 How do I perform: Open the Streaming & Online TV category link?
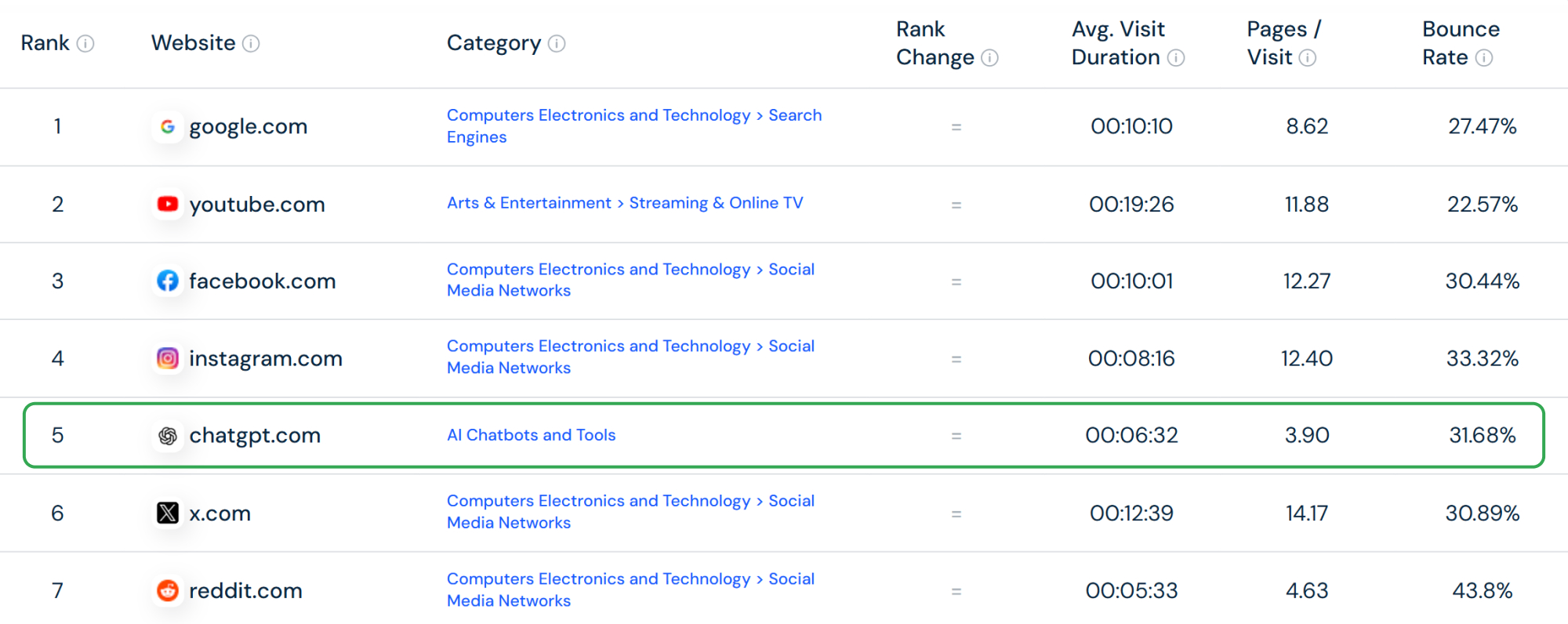click(716, 202)
